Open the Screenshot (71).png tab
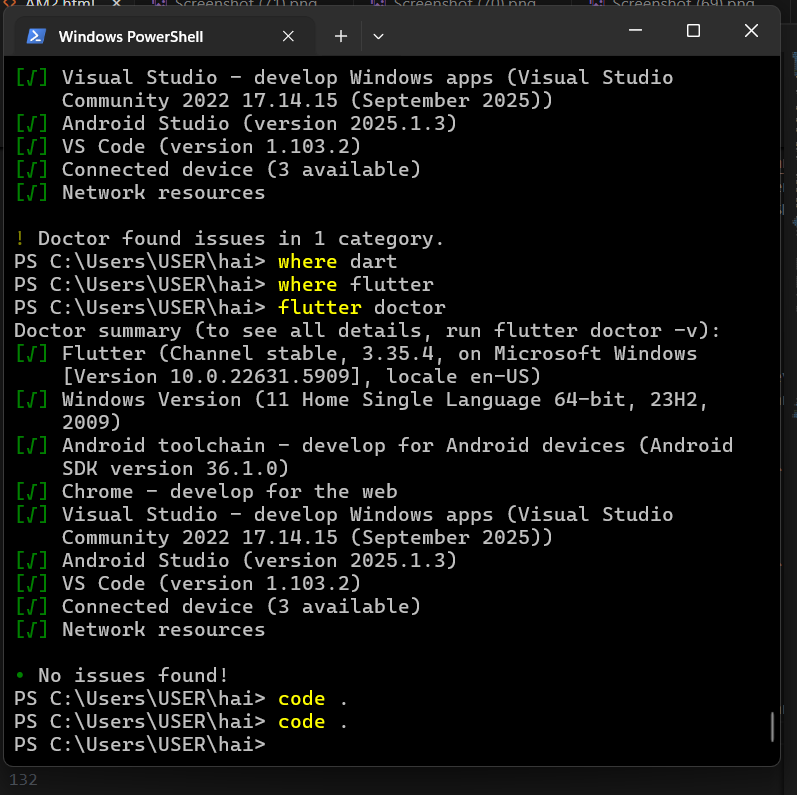Viewport: 797px width, 795px height. coord(246,3)
